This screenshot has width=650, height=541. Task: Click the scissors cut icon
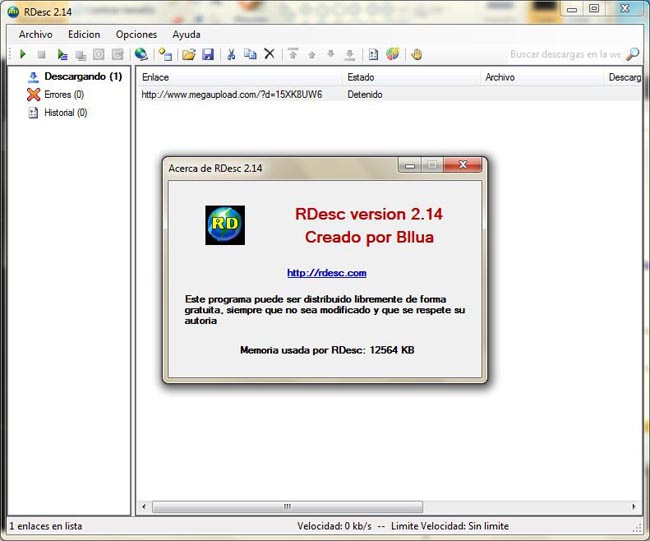[x=231, y=54]
